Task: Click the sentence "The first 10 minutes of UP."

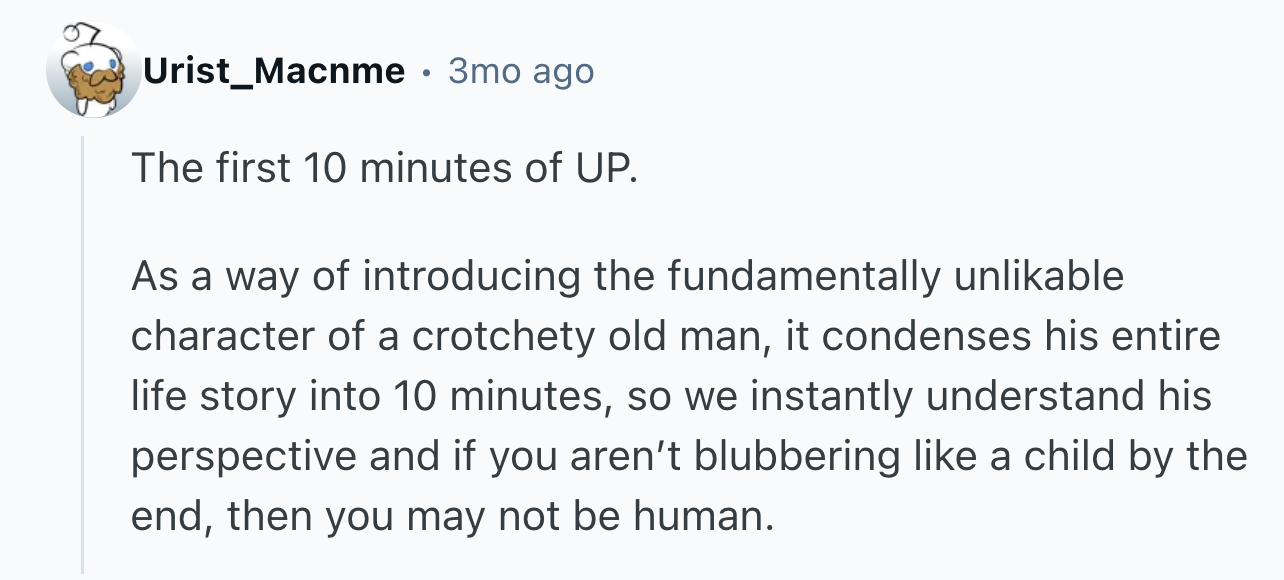Action: click(383, 168)
